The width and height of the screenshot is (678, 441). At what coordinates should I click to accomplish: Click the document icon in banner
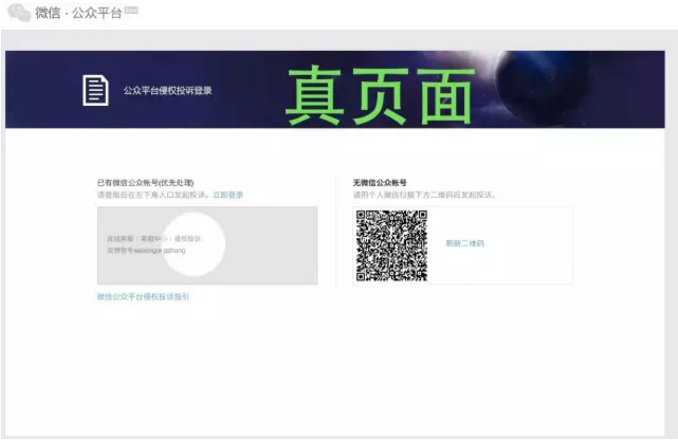pyautogui.click(x=95, y=90)
